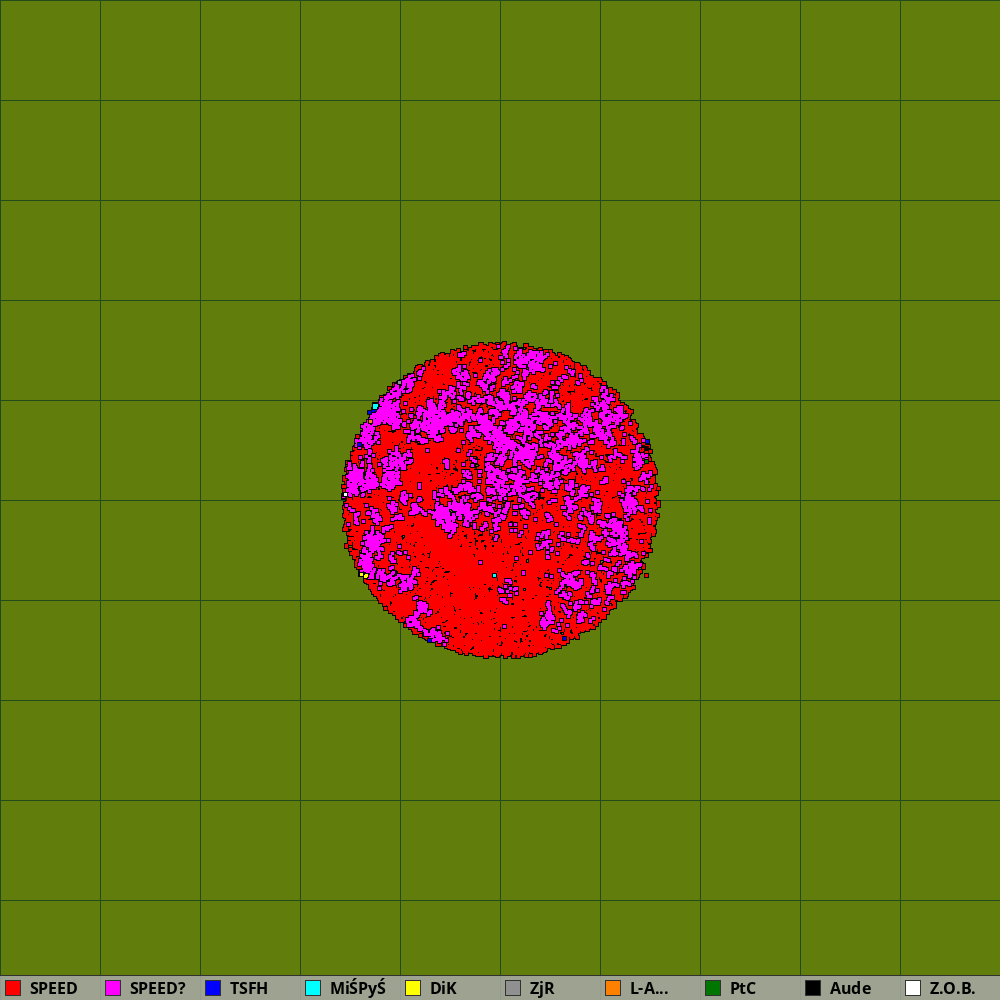Click the orange L-A... color swatch

613,988
